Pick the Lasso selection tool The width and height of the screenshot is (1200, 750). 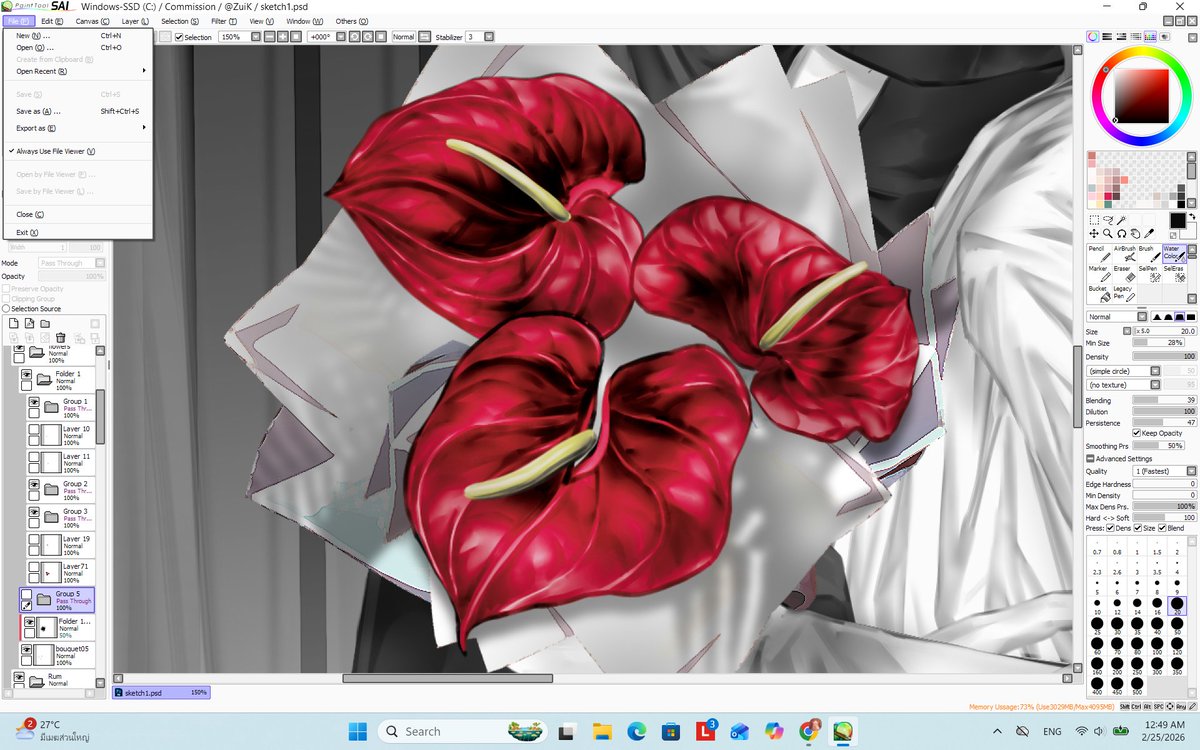pyautogui.click(x=1108, y=220)
